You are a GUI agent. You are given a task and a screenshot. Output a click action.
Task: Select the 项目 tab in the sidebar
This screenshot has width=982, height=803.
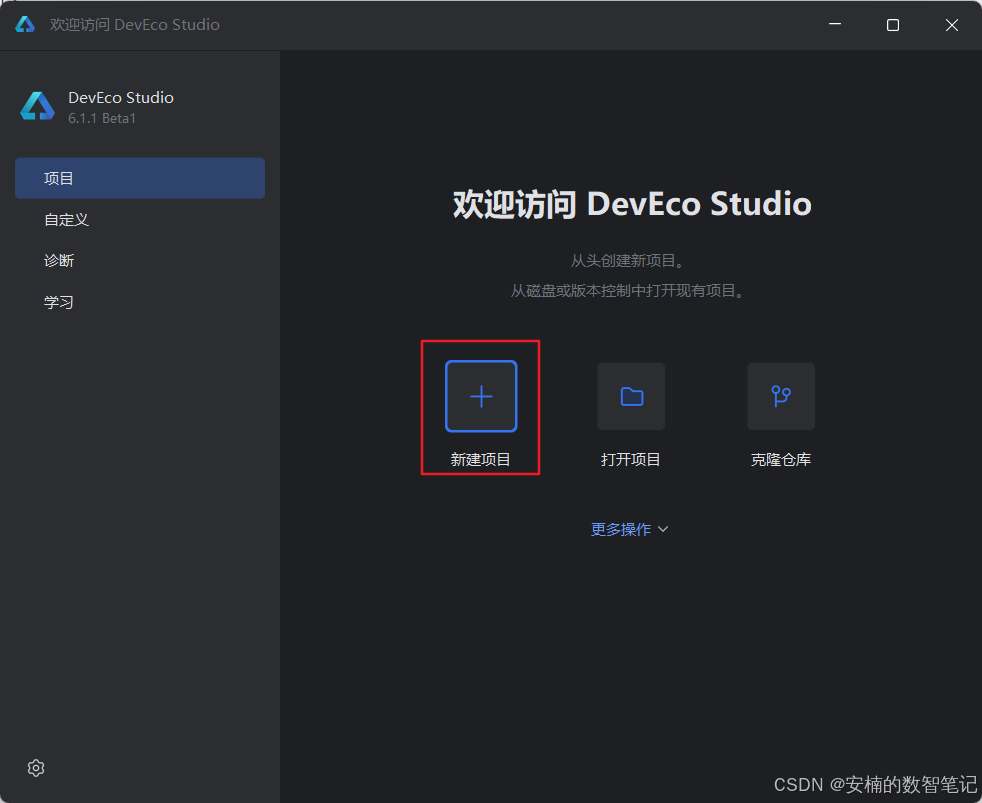tap(140, 179)
